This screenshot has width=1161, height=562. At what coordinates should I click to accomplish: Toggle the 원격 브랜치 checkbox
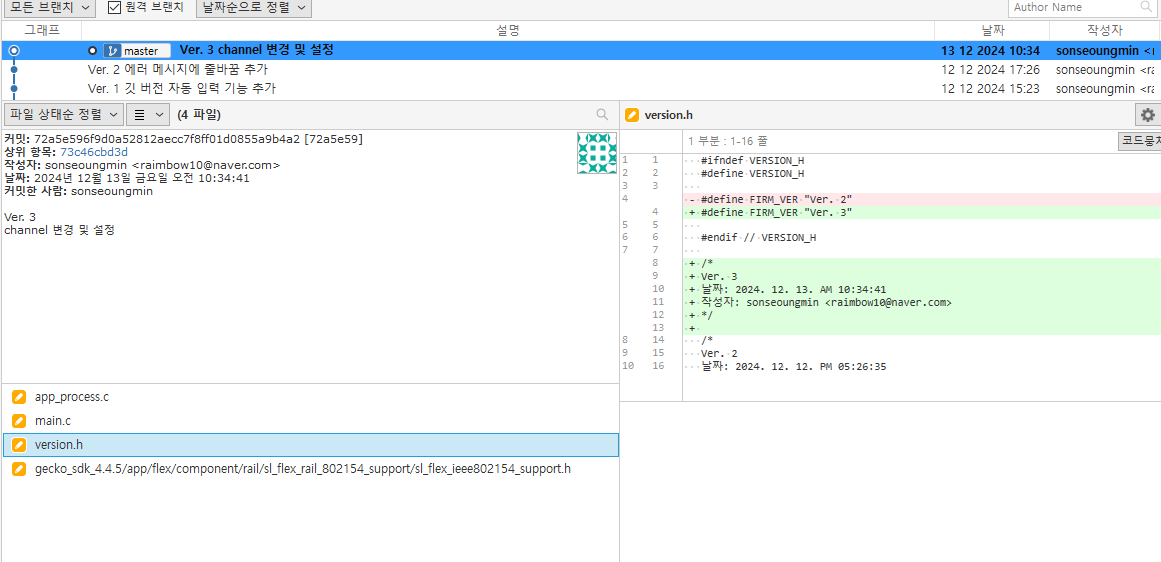[114, 7]
